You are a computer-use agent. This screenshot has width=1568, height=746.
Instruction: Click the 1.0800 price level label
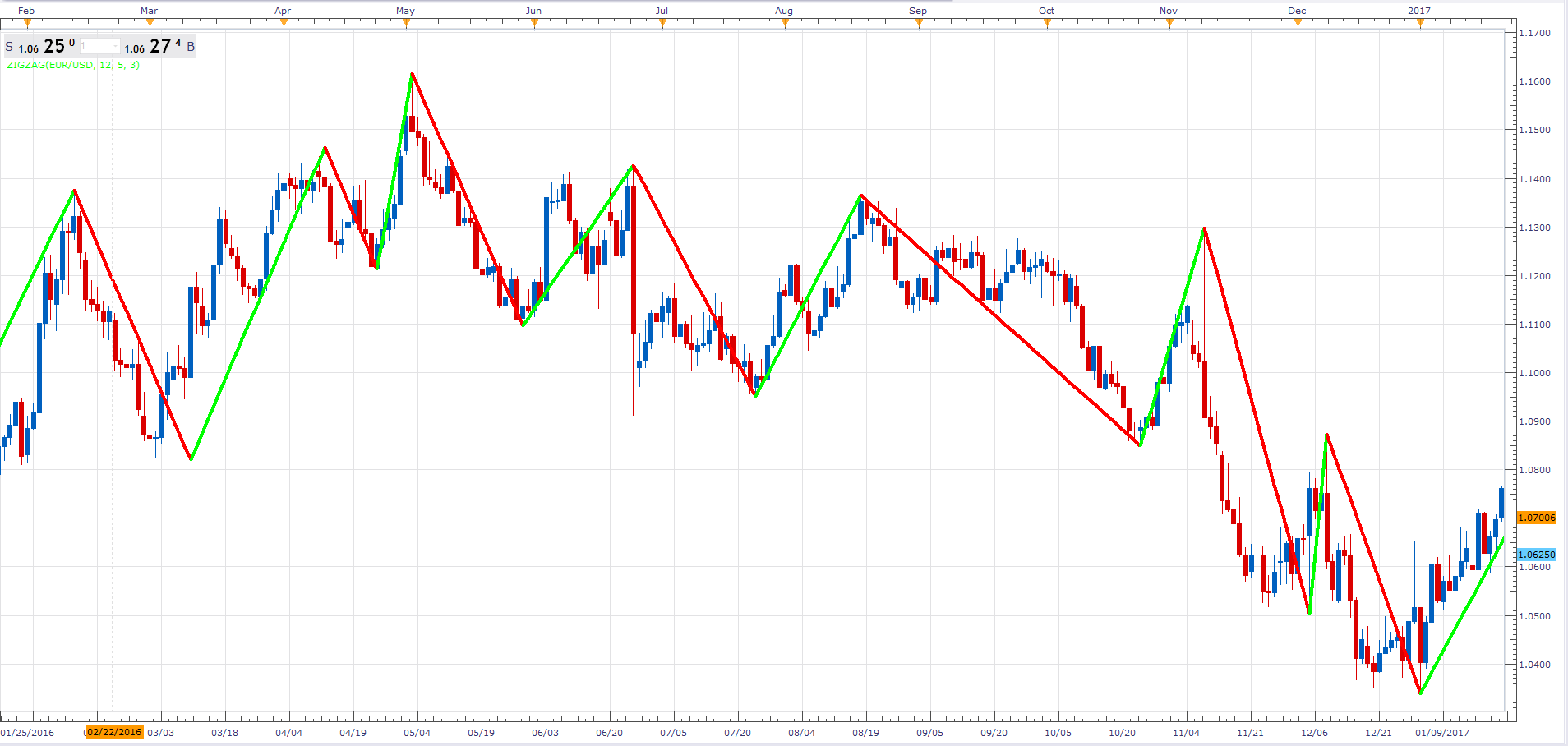coord(1534,470)
